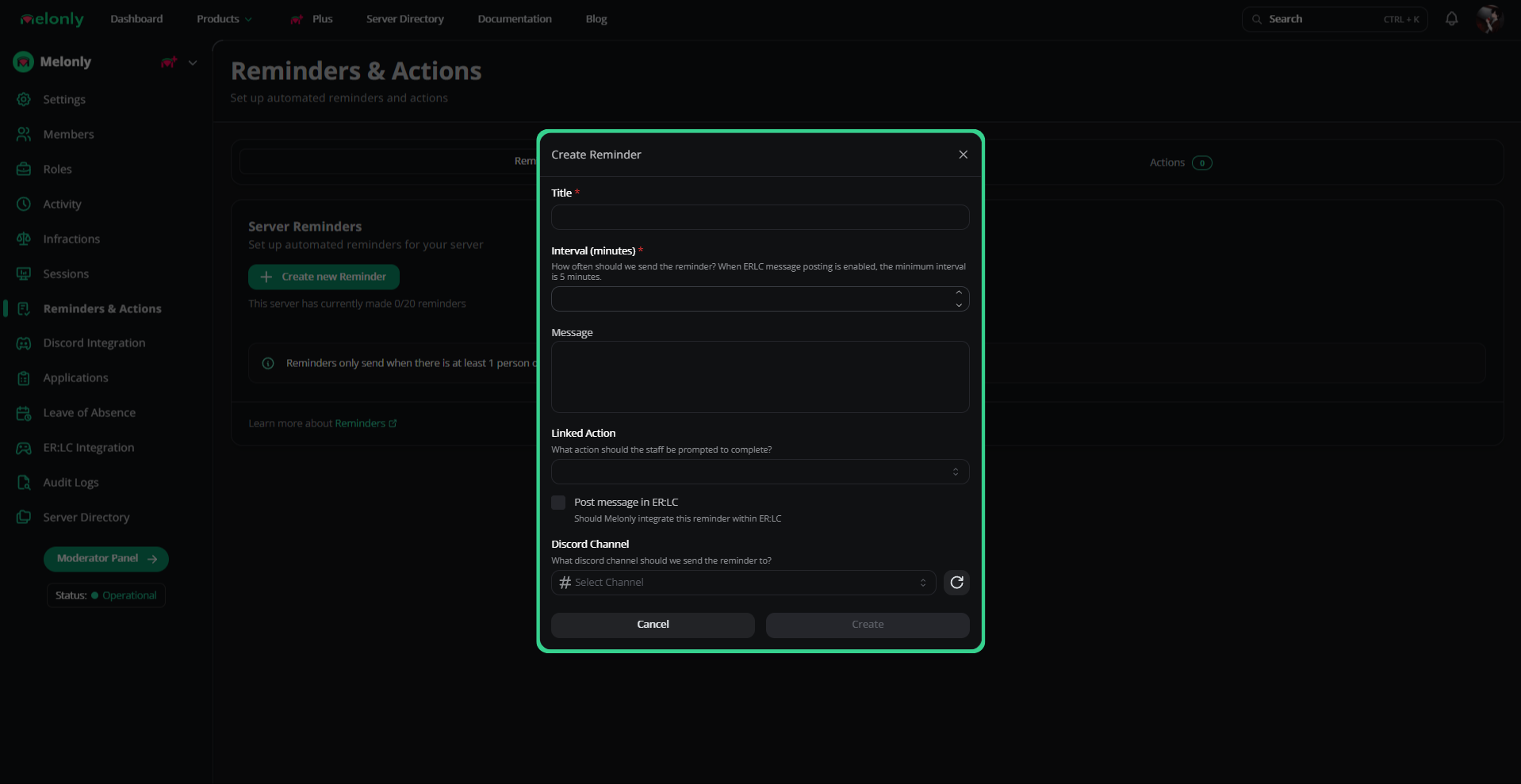Click the info icon in reminders notice

coord(268,363)
